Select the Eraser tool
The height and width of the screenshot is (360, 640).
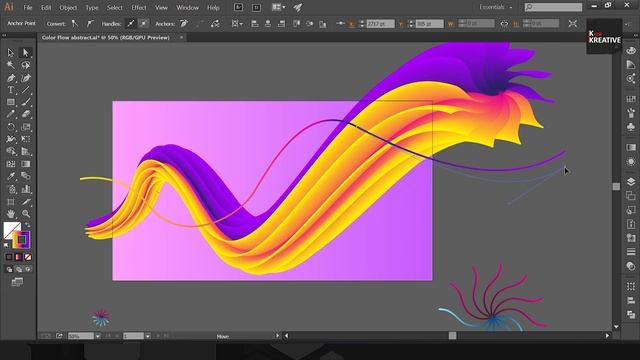[26, 115]
